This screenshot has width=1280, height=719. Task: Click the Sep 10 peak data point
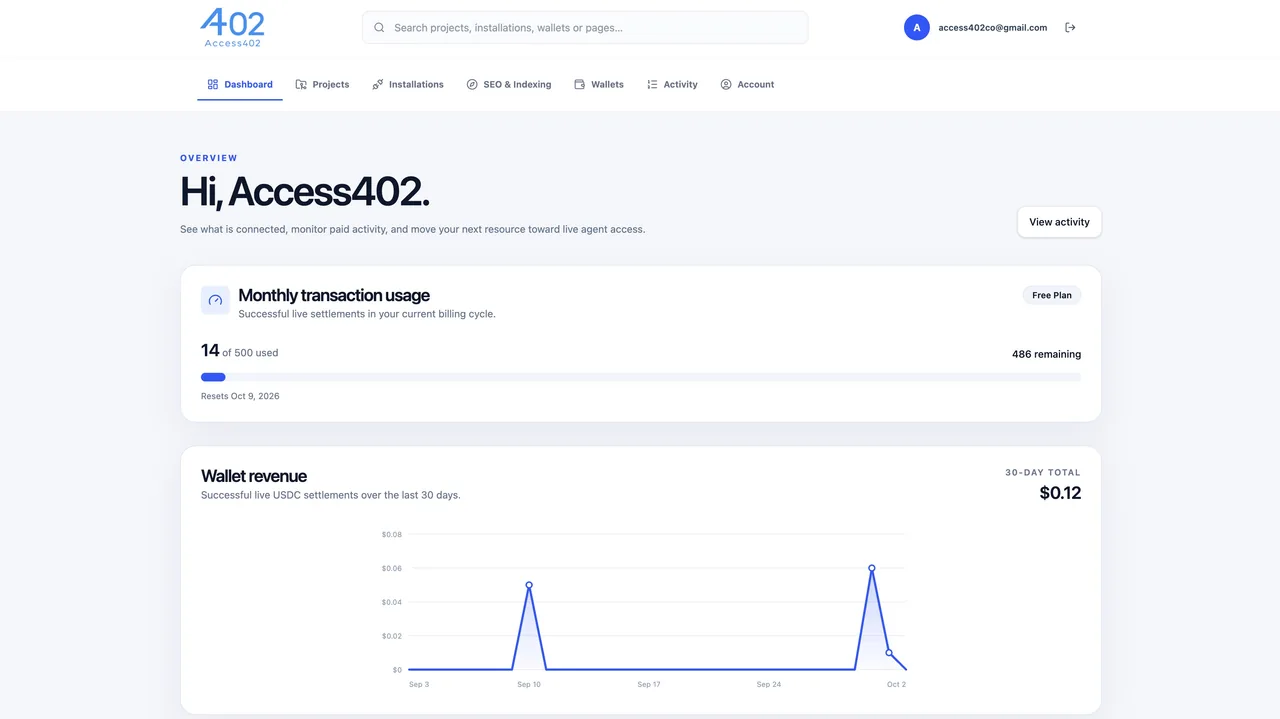[x=529, y=585]
